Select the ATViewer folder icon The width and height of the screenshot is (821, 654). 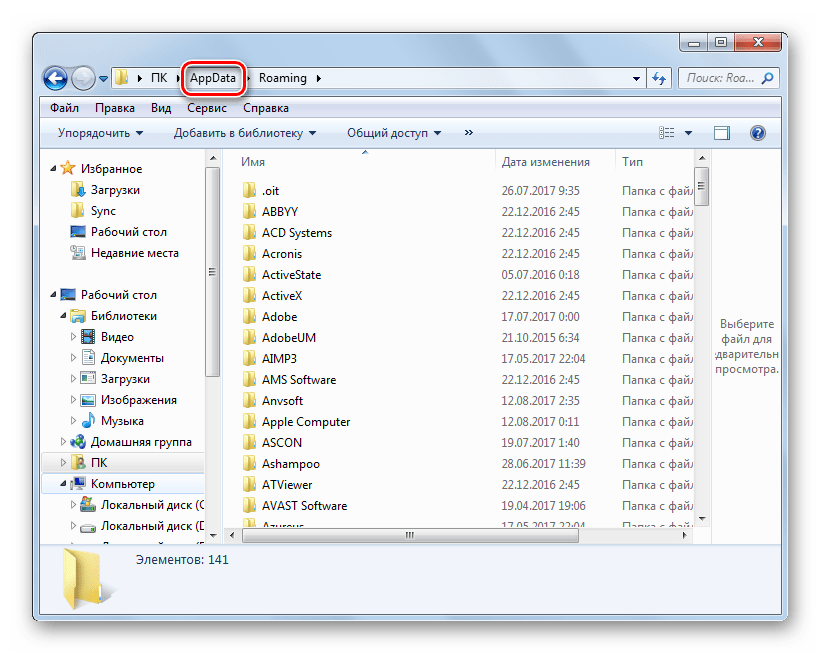249,484
